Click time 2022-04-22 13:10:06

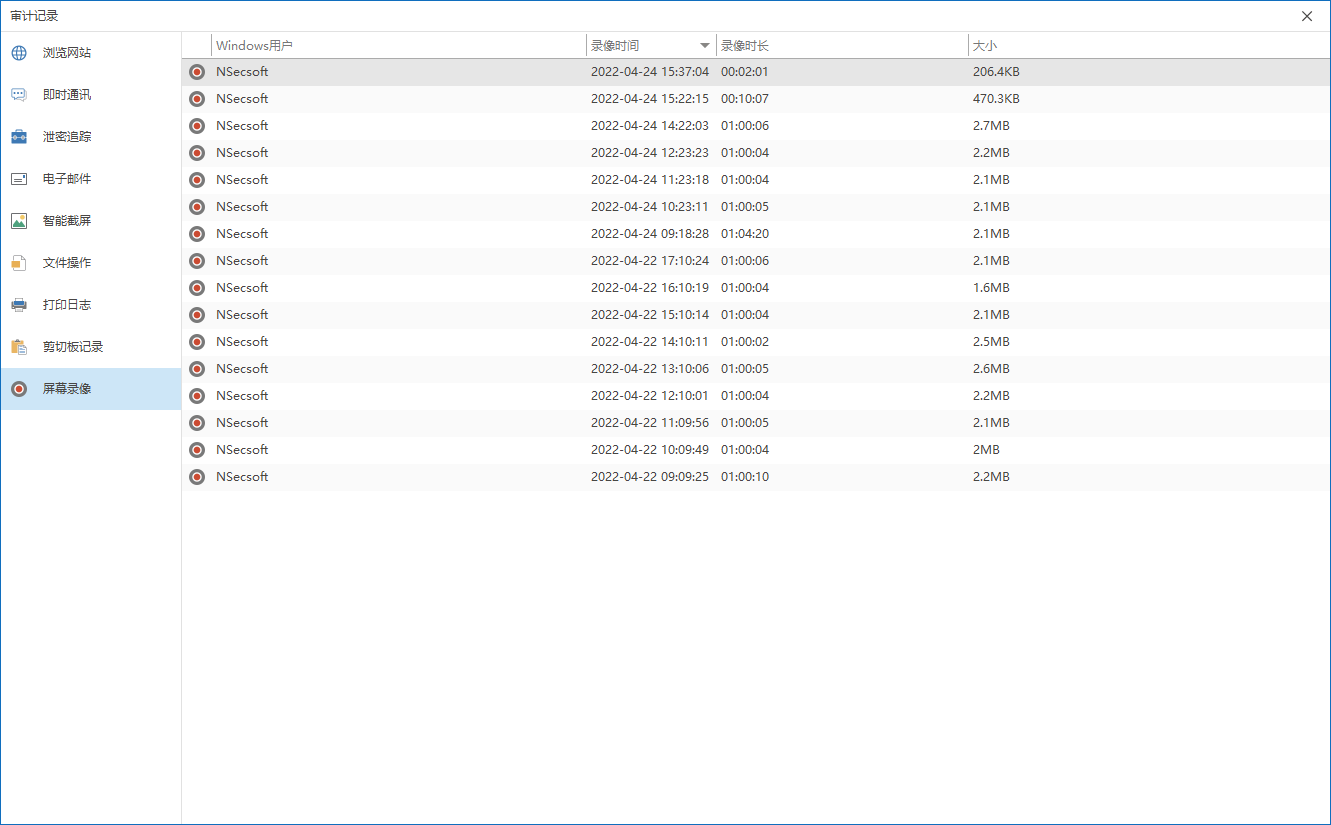(650, 369)
